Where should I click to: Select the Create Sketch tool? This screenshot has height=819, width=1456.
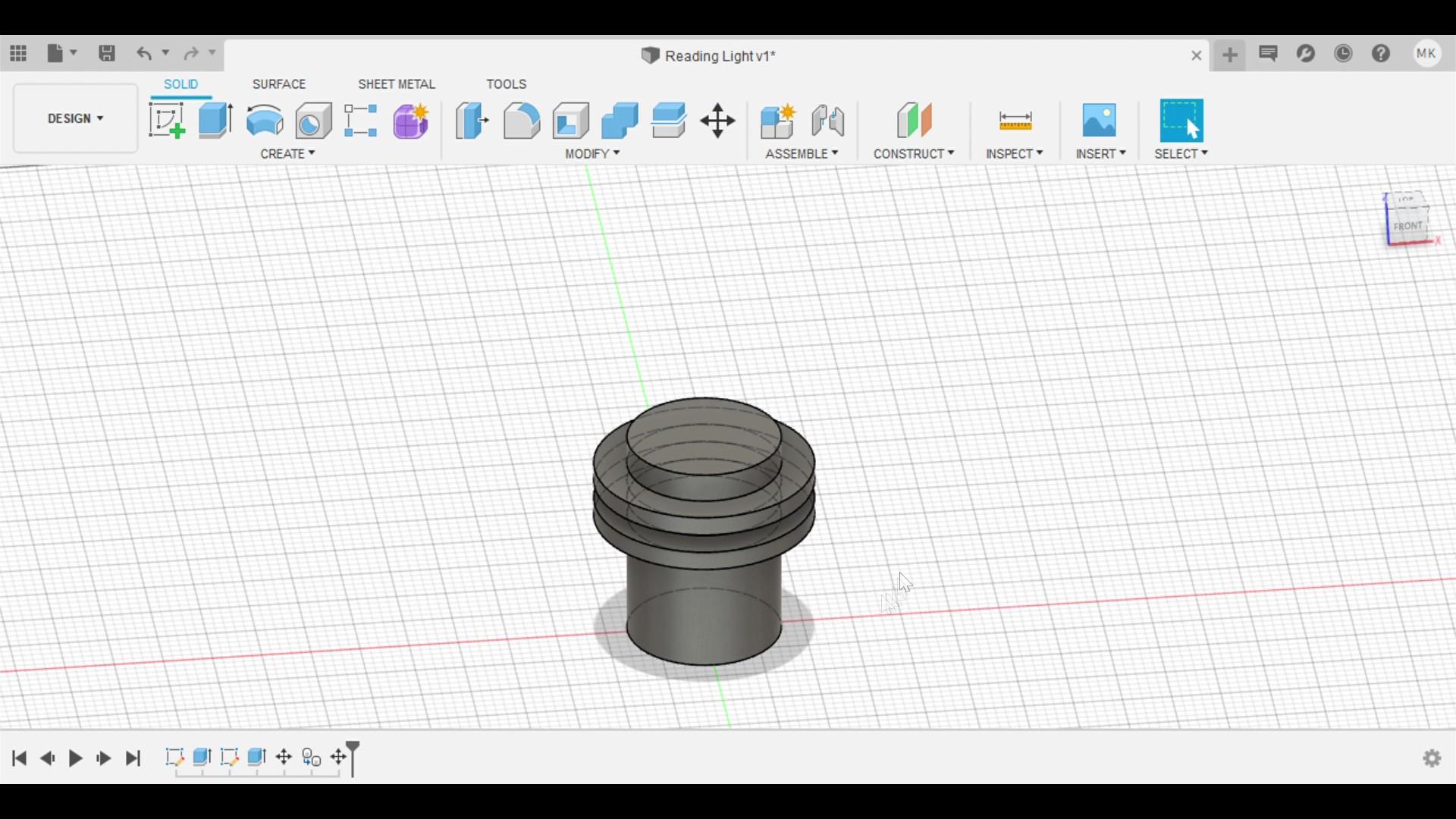point(167,121)
